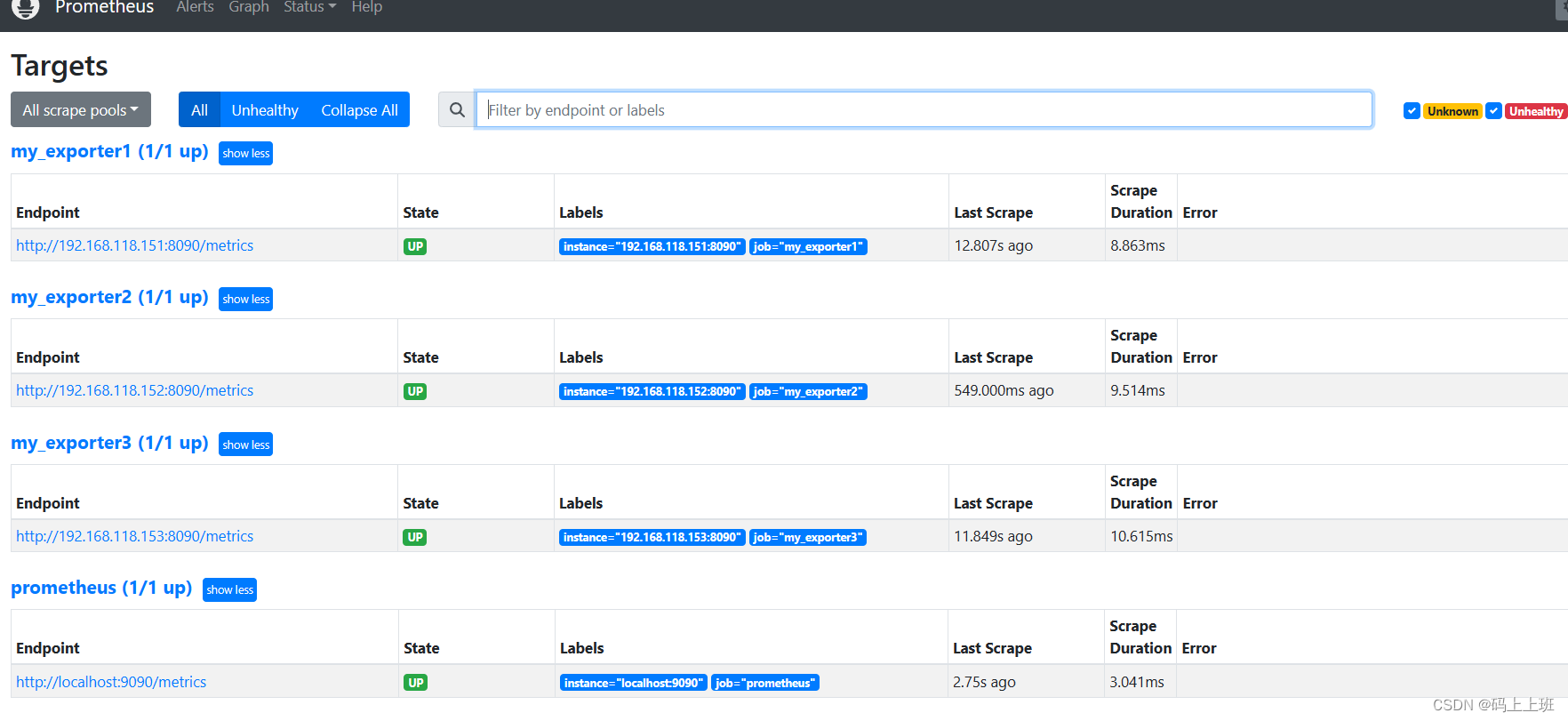1568x721 pixels.
Task: Click the 8.863ms scrape duration value
Action: (x=1138, y=245)
